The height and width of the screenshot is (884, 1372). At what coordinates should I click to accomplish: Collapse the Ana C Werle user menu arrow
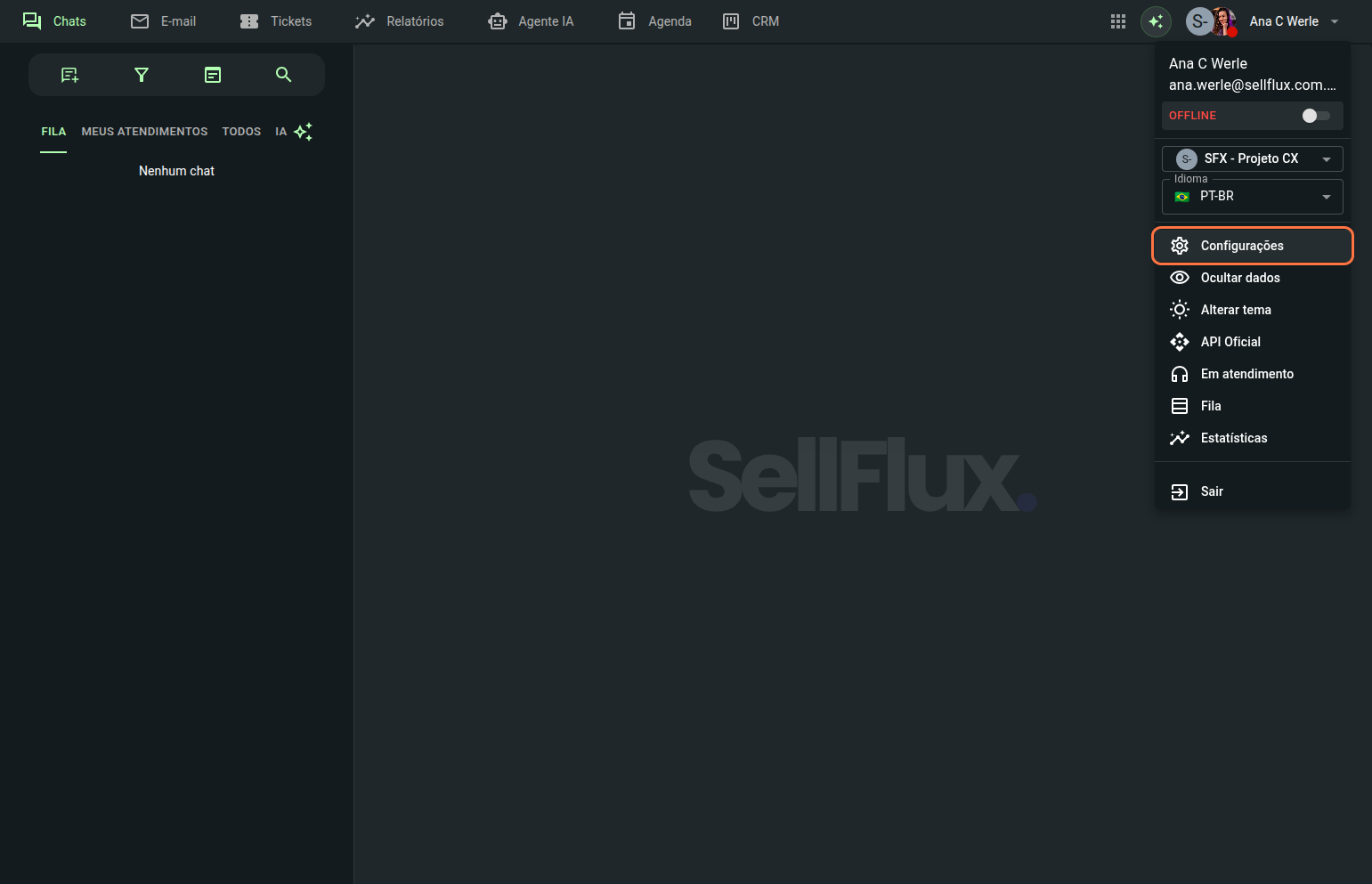1335,21
